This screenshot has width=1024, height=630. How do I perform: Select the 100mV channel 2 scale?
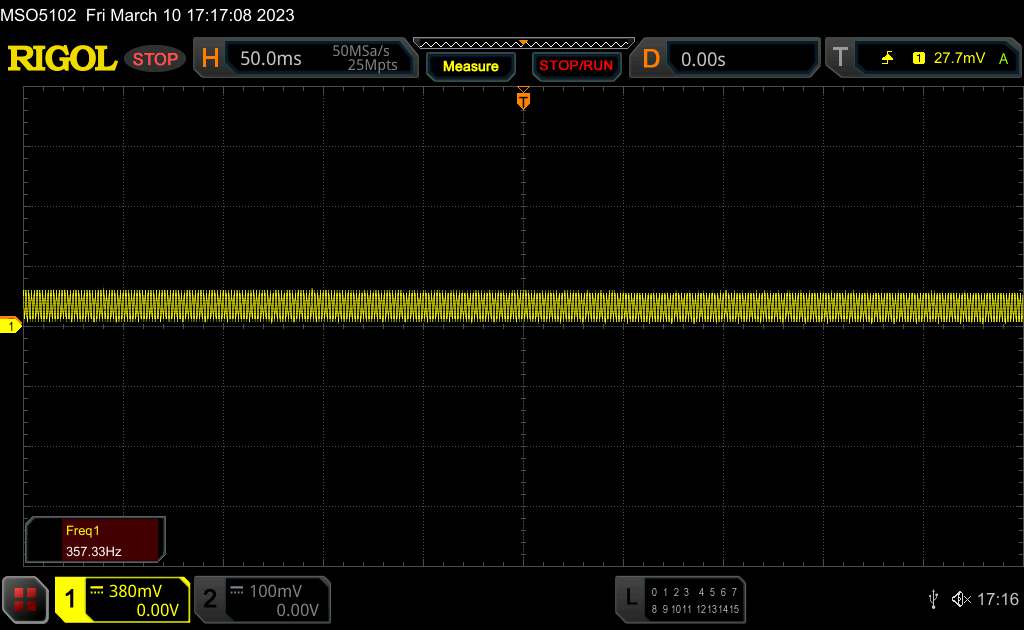[276, 591]
